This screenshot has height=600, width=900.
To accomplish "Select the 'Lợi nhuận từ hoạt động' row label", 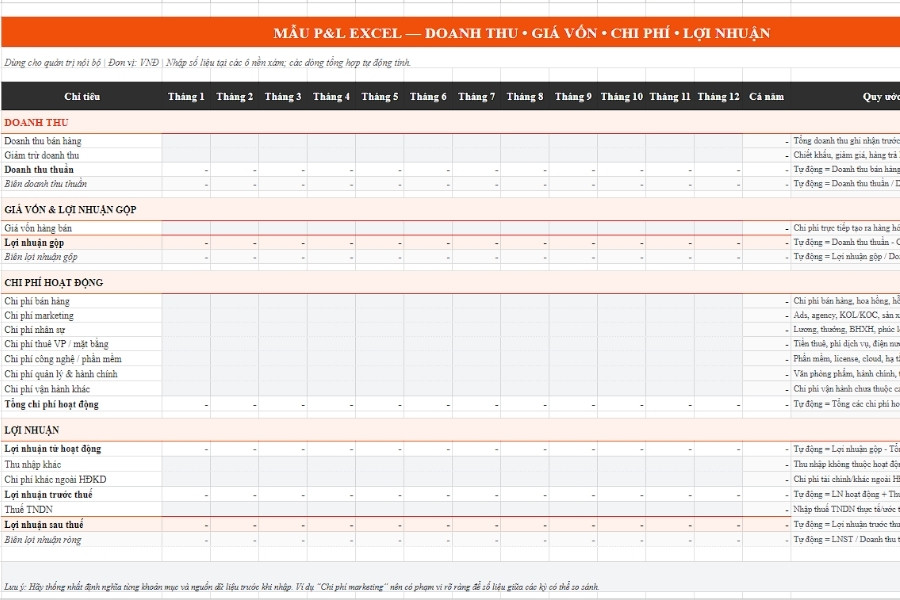I will coord(52,449).
